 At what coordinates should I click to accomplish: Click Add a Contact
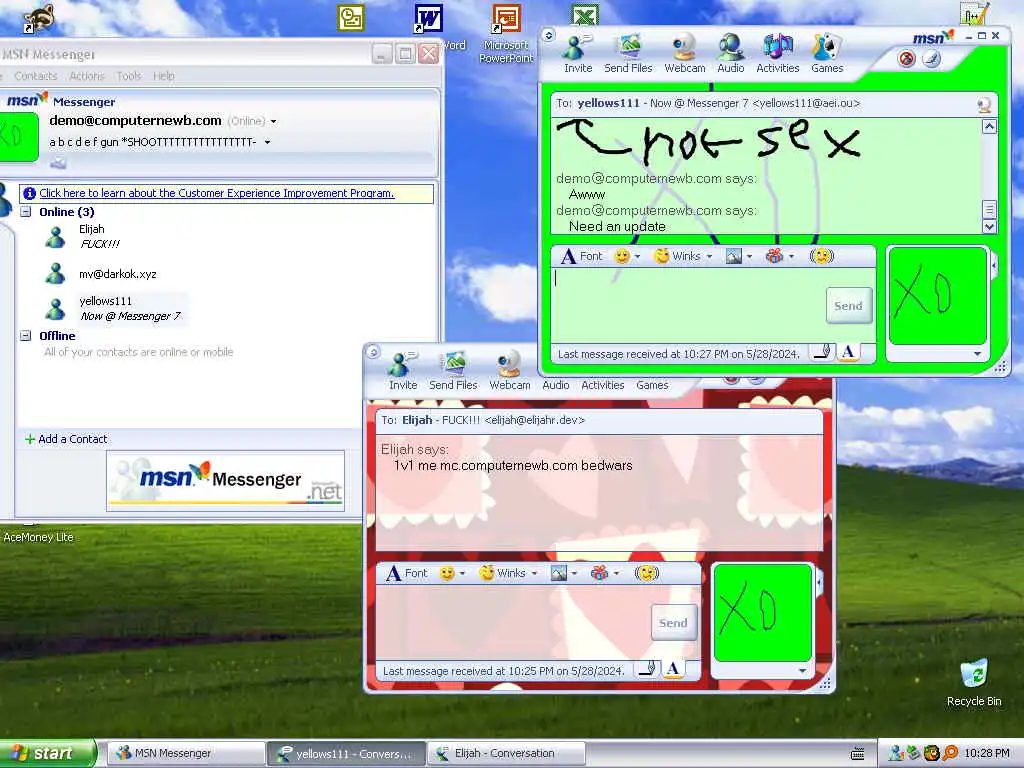(x=66, y=440)
